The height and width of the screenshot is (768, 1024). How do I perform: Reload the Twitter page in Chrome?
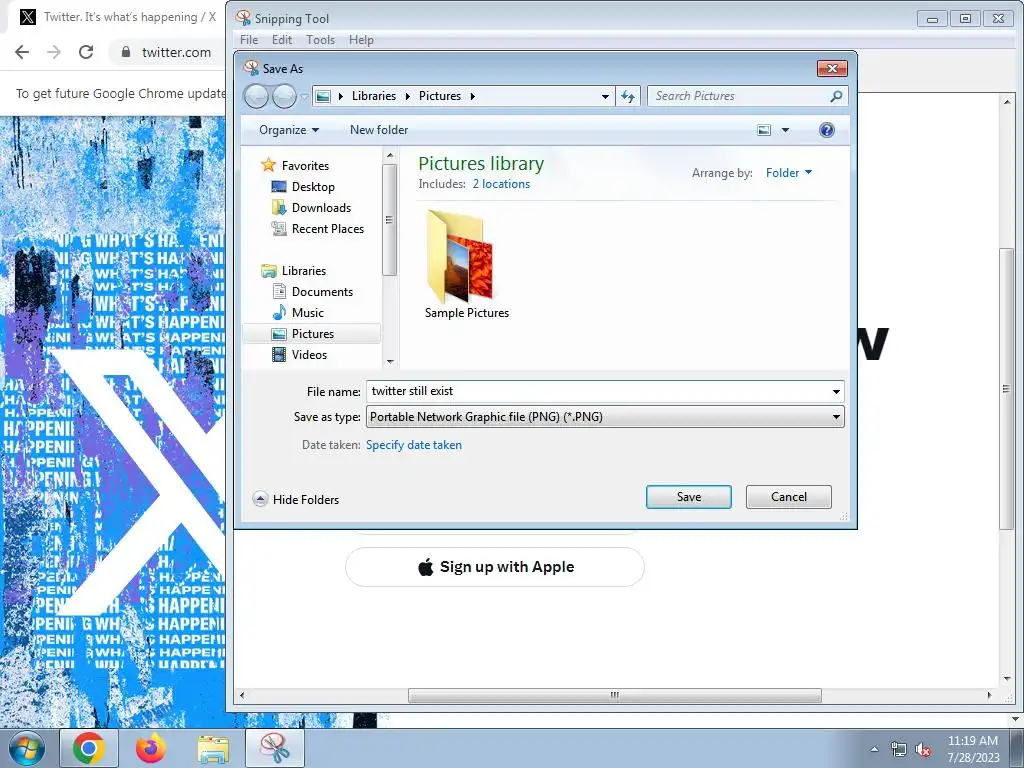point(86,52)
